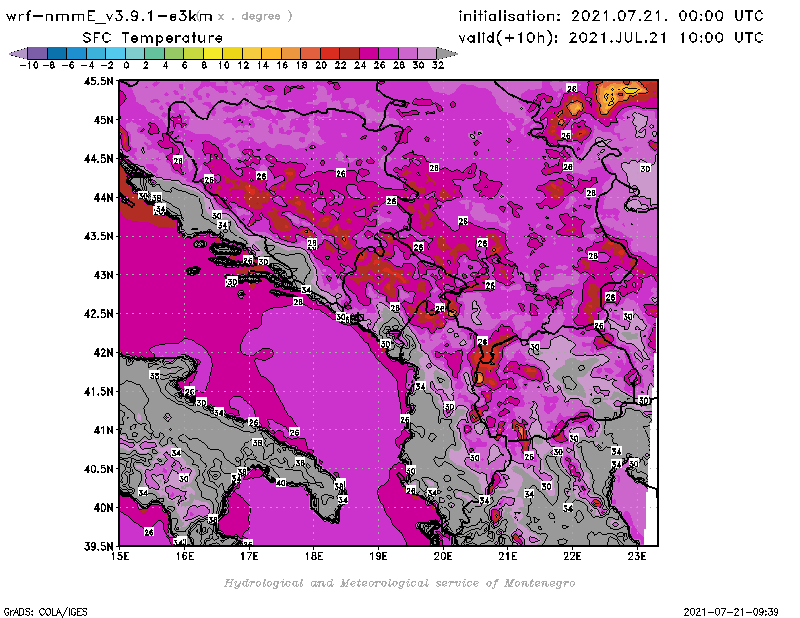Click the dark red 22 to 24 legend swatch
800x618 pixels.
(349, 53)
